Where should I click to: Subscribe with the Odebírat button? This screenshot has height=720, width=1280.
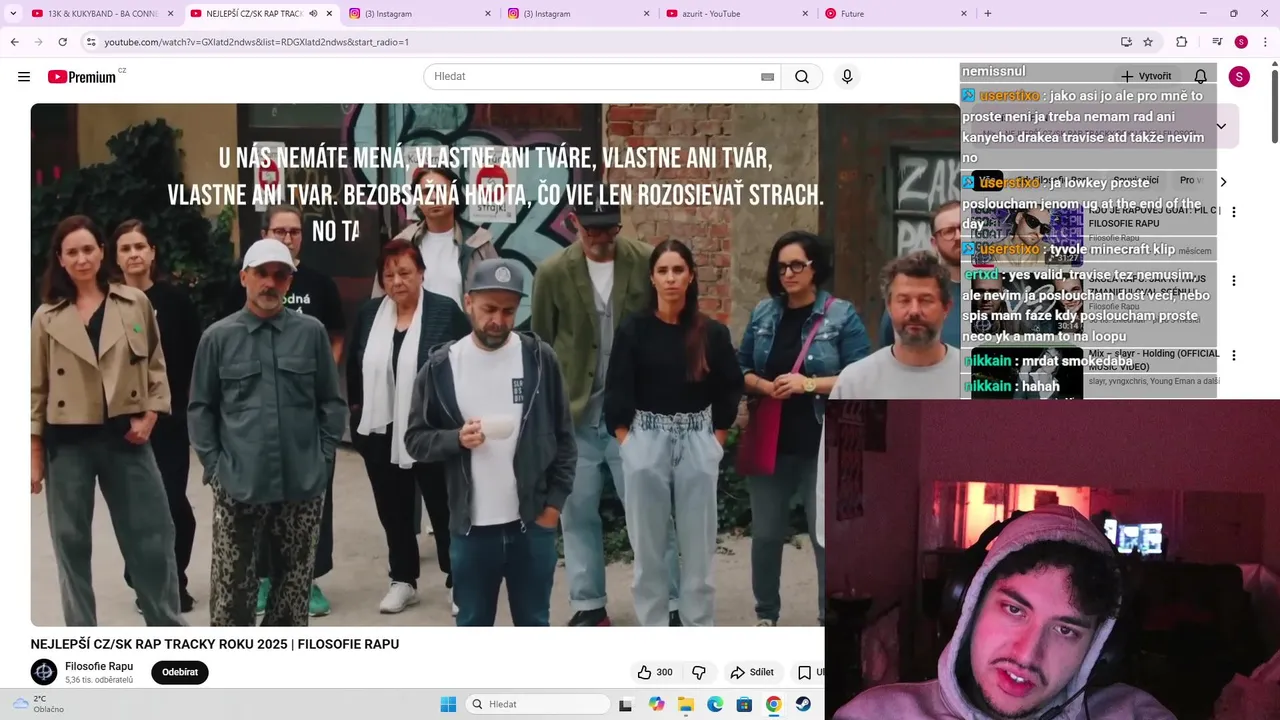(180, 672)
